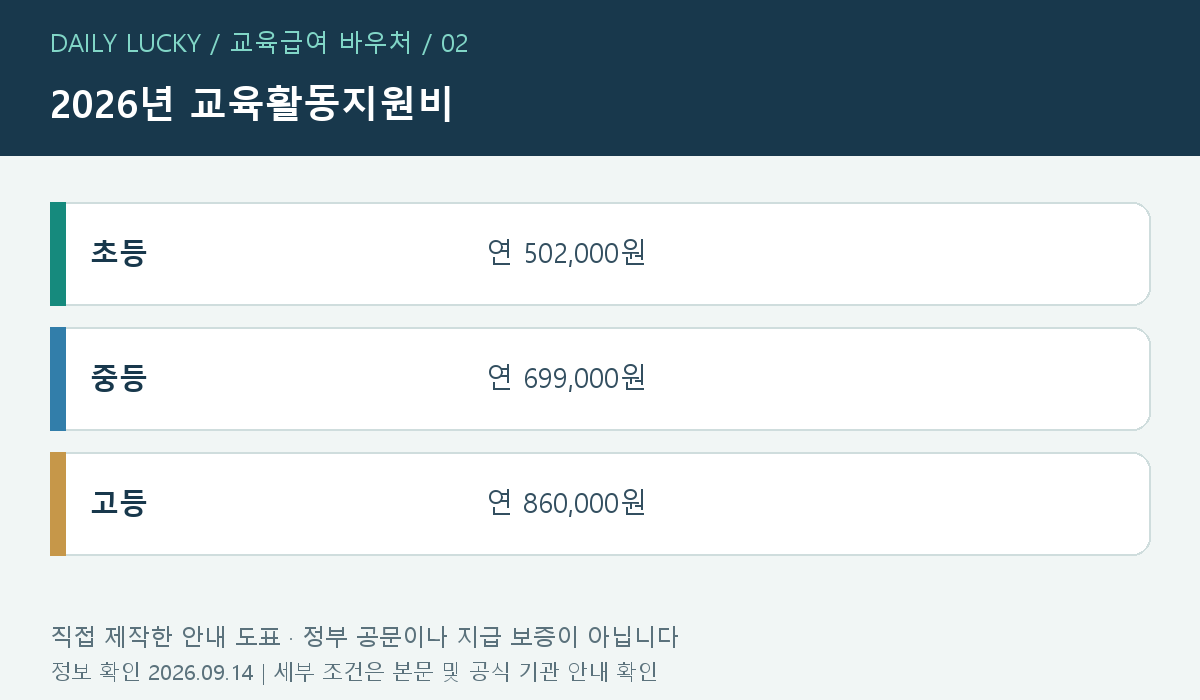Image resolution: width=1200 pixels, height=700 pixels.
Task: Click the green color bar on 초등 card
Action: pyautogui.click(x=58, y=254)
